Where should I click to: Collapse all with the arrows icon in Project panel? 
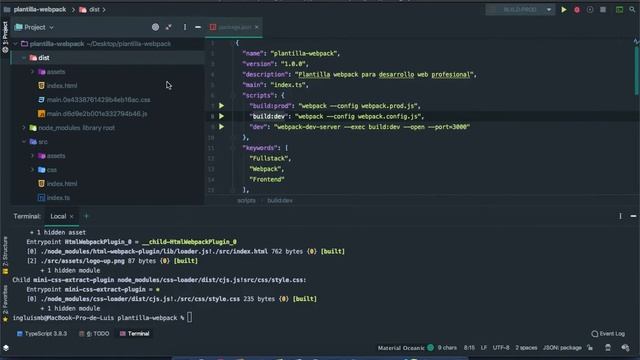tap(169, 27)
